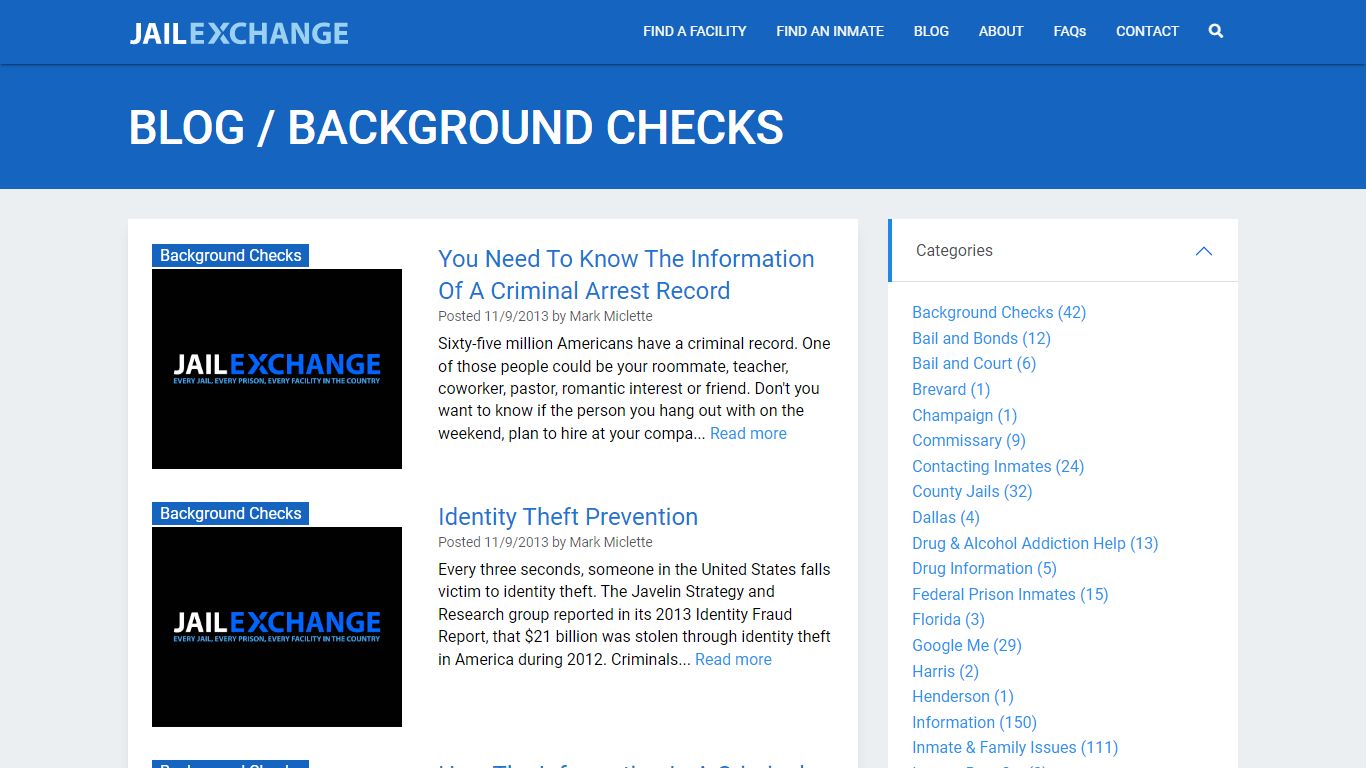View the Dallas (4) category

point(946,517)
